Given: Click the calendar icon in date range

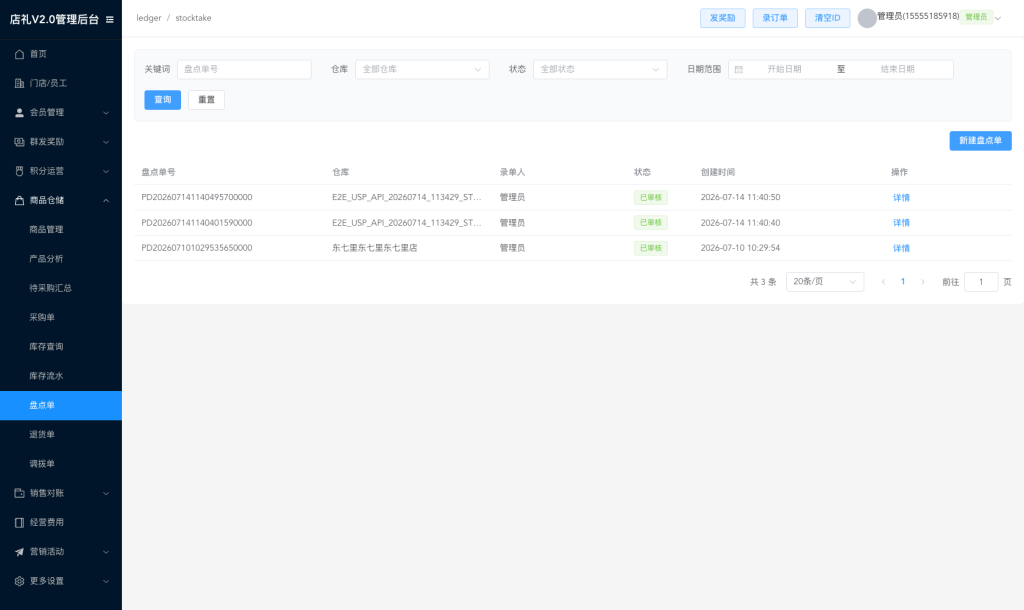Looking at the screenshot, I should (x=739, y=69).
